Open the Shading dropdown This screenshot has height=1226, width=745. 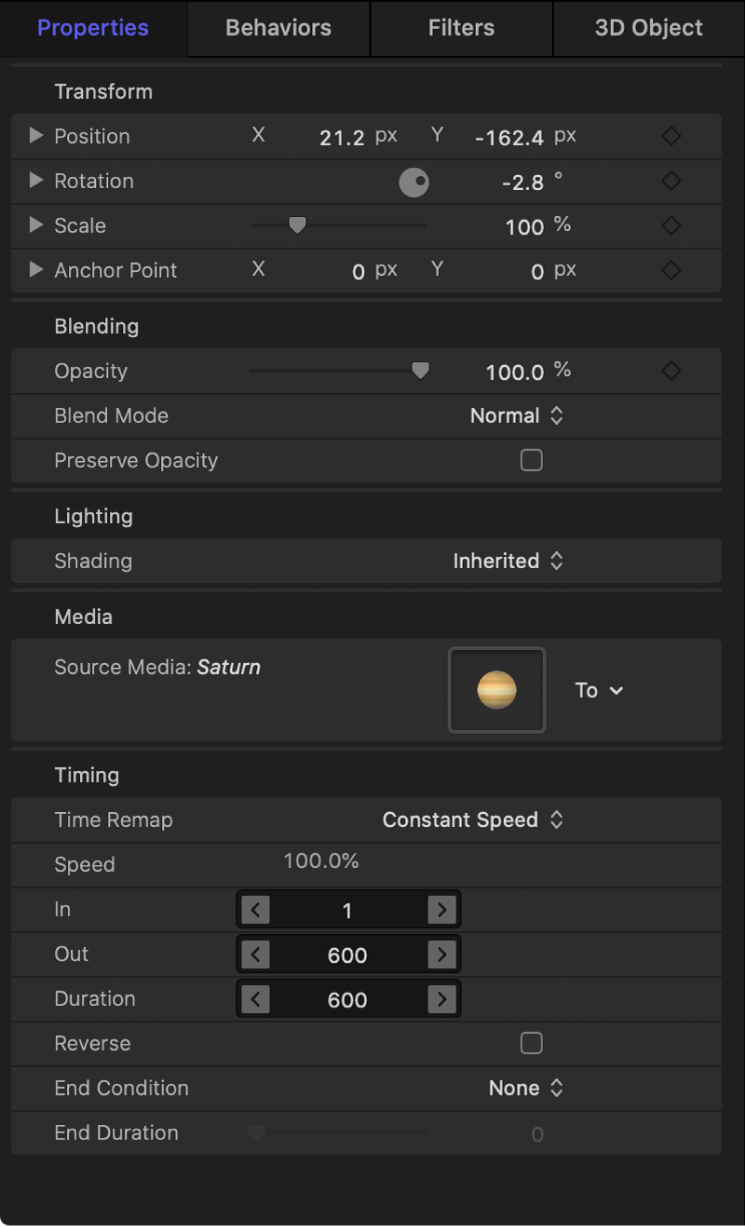[510, 561]
